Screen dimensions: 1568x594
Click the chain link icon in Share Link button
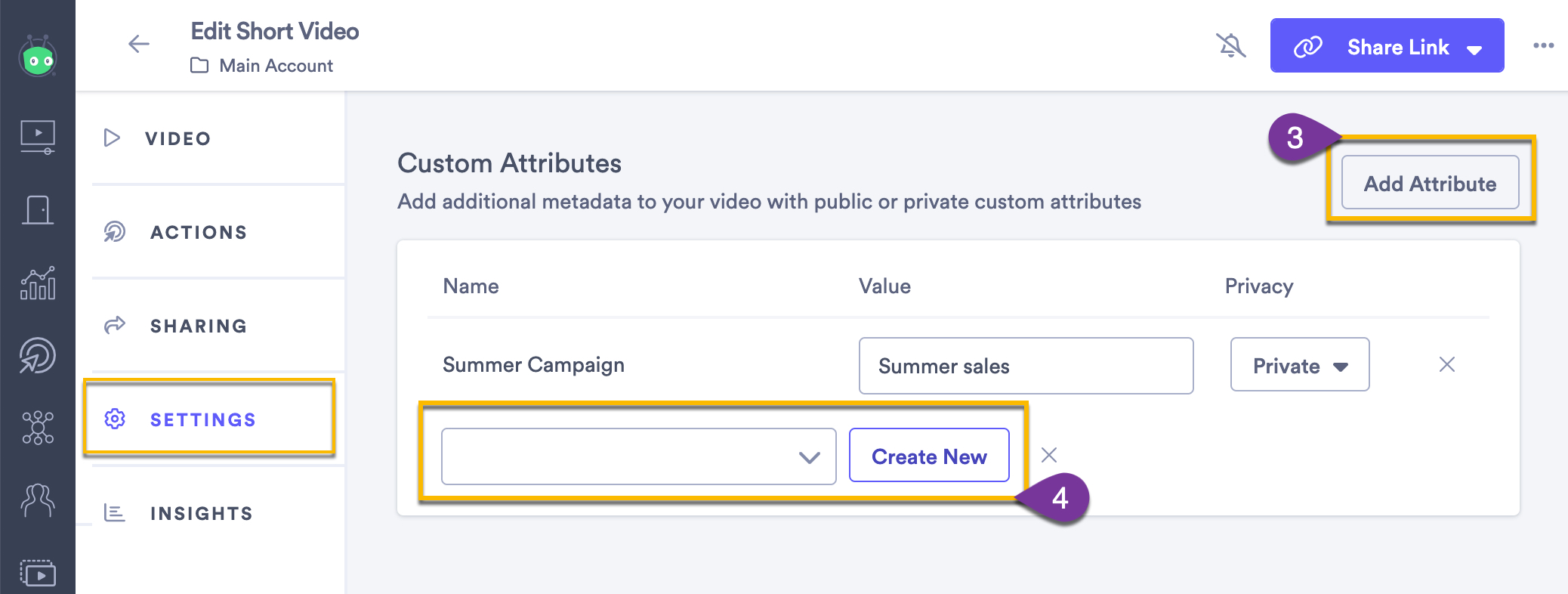click(1308, 47)
